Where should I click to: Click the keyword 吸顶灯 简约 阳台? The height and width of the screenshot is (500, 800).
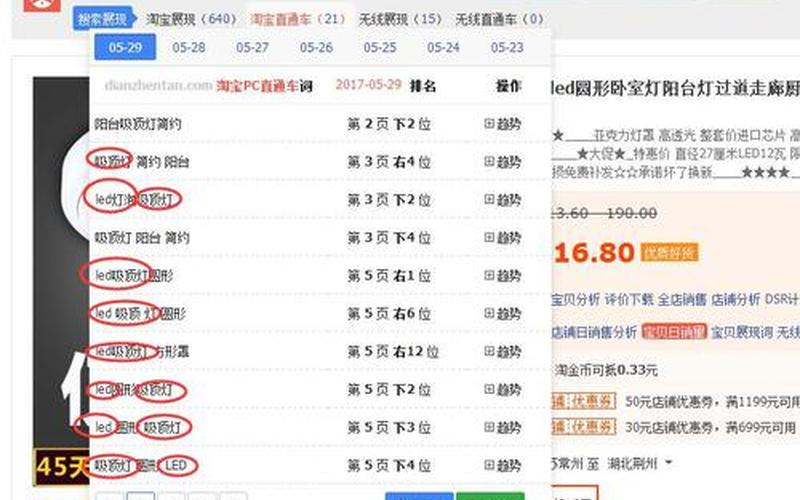tap(142, 162)
